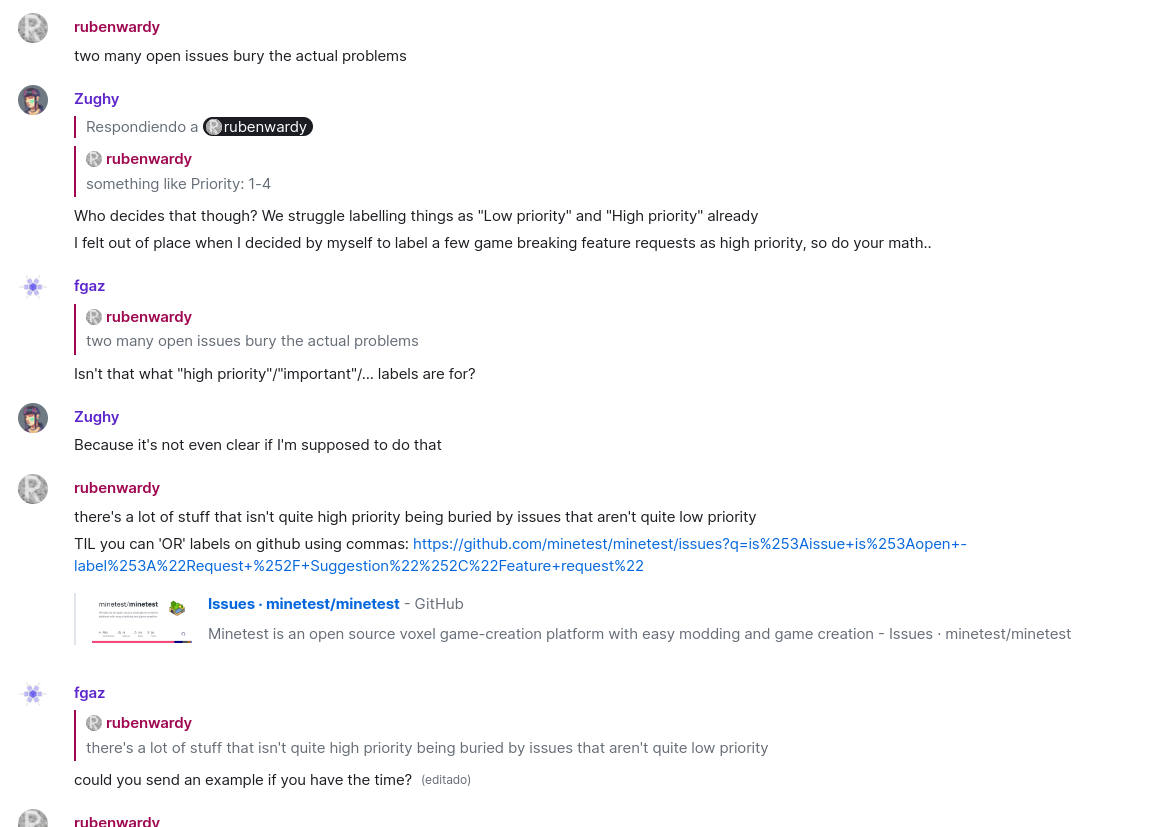1169x827 pixels.
Task: Click rubenwardy's avatar beside the topmost message
Action: pos(33,28)
